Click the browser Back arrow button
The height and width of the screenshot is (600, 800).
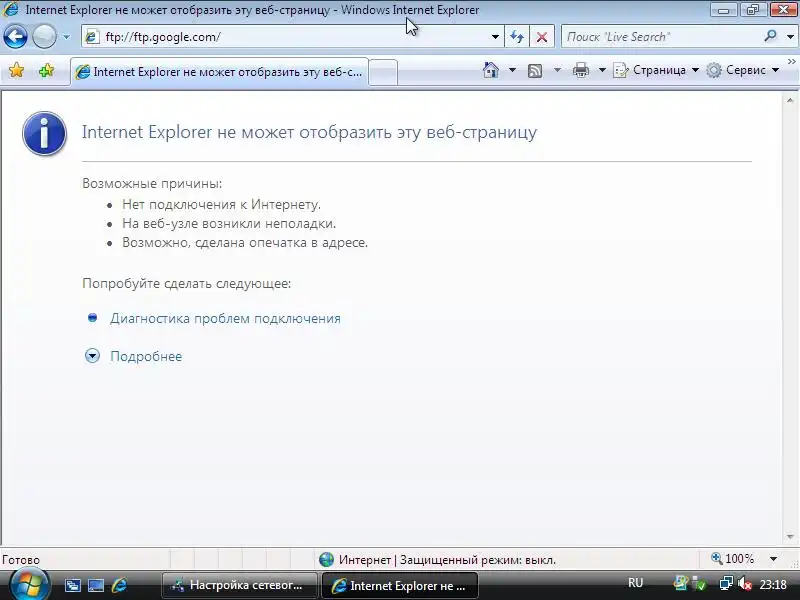(x=15, y=37)
